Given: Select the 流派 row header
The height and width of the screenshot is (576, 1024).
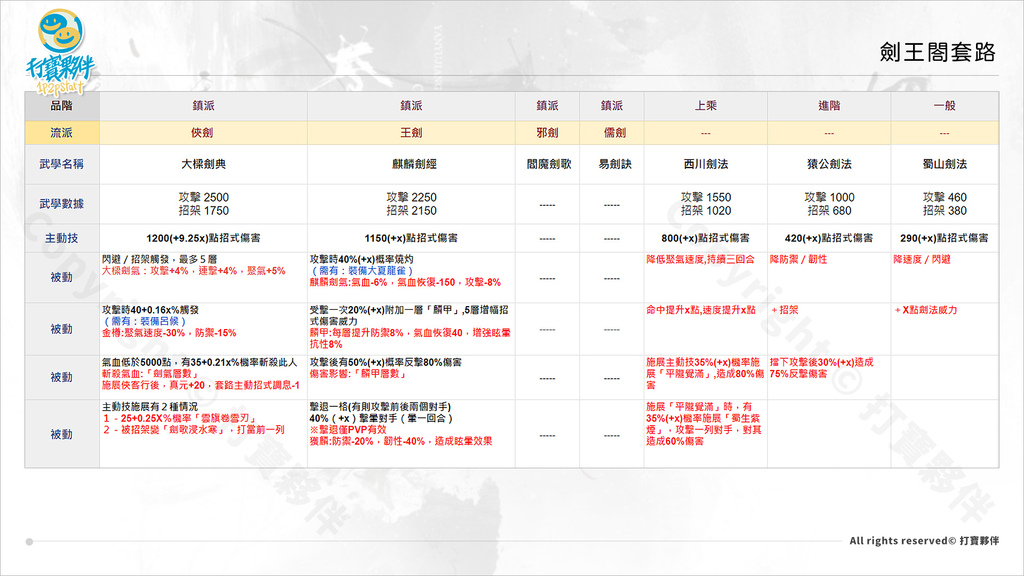Looking at the screenshot, I should 61,133.
